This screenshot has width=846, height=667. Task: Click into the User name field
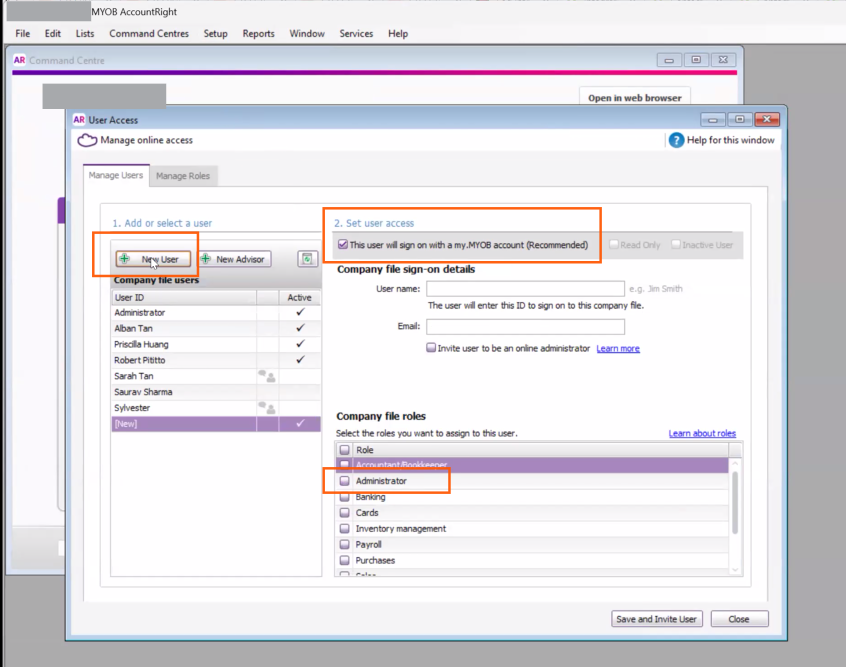525,289
